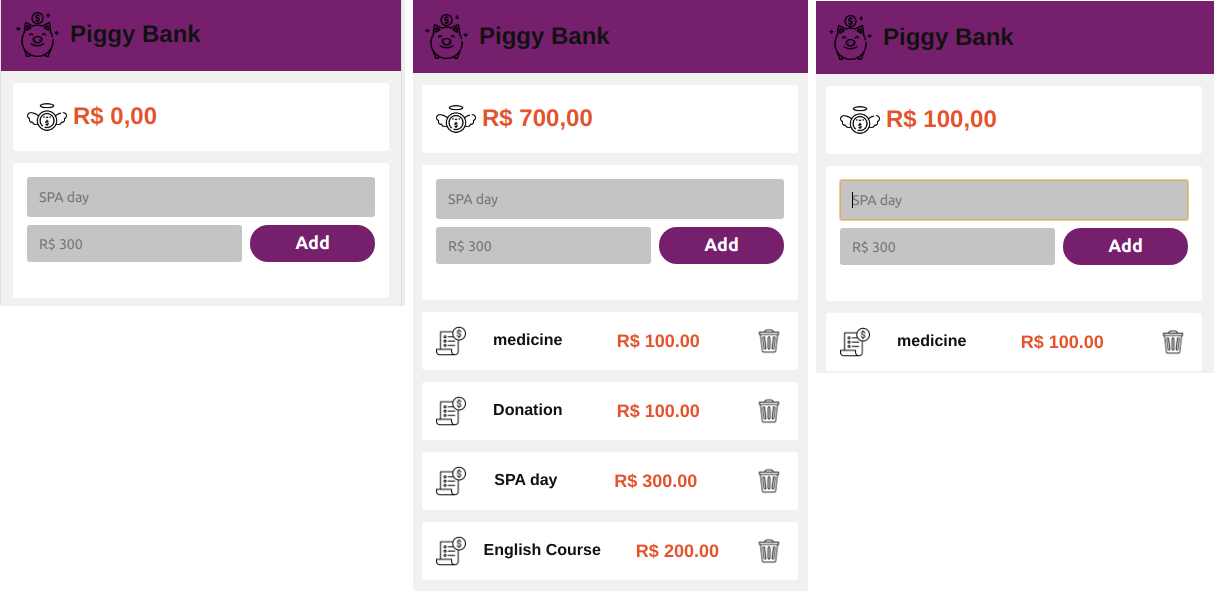Click the winged coin icon beside R$ 100,00
1219x597 pixels.
859,119
